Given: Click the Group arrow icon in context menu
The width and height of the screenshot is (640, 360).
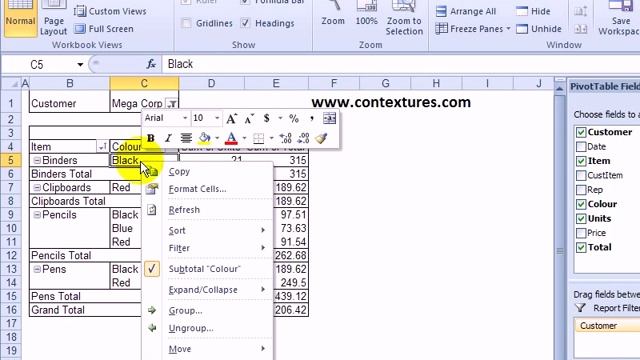Looking at the screenshot, I should click(152, 310).
